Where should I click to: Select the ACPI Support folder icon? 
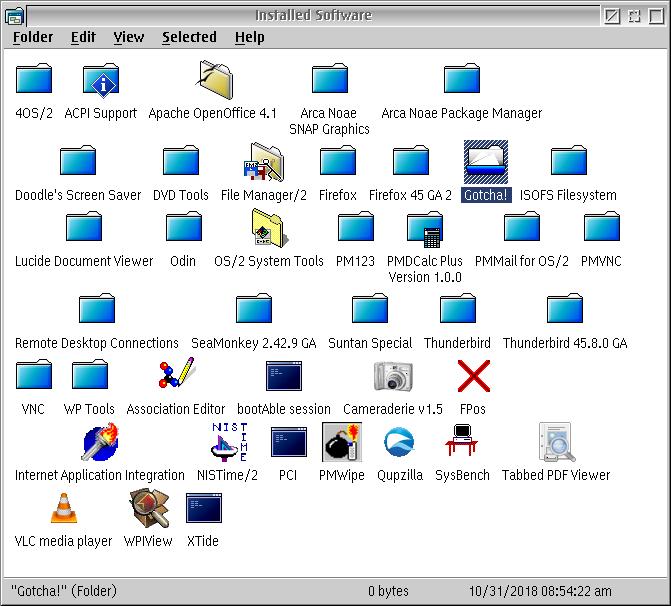101,79
